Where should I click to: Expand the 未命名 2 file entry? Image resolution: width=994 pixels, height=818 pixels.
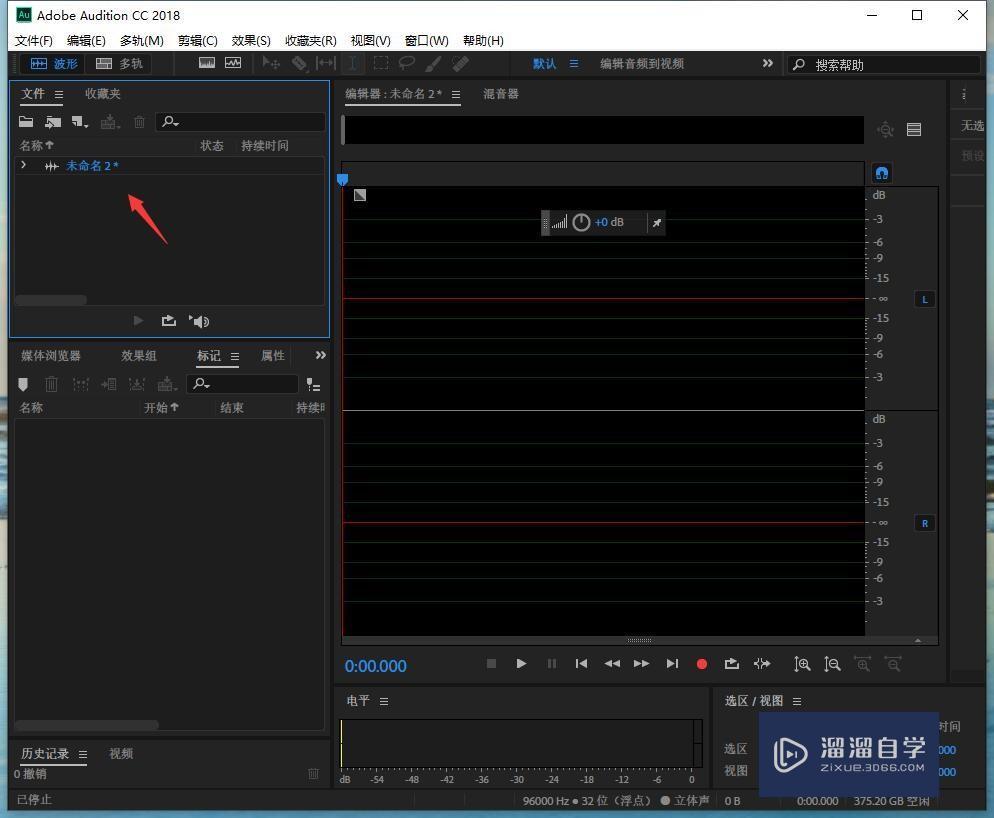(x=23, y=165)
